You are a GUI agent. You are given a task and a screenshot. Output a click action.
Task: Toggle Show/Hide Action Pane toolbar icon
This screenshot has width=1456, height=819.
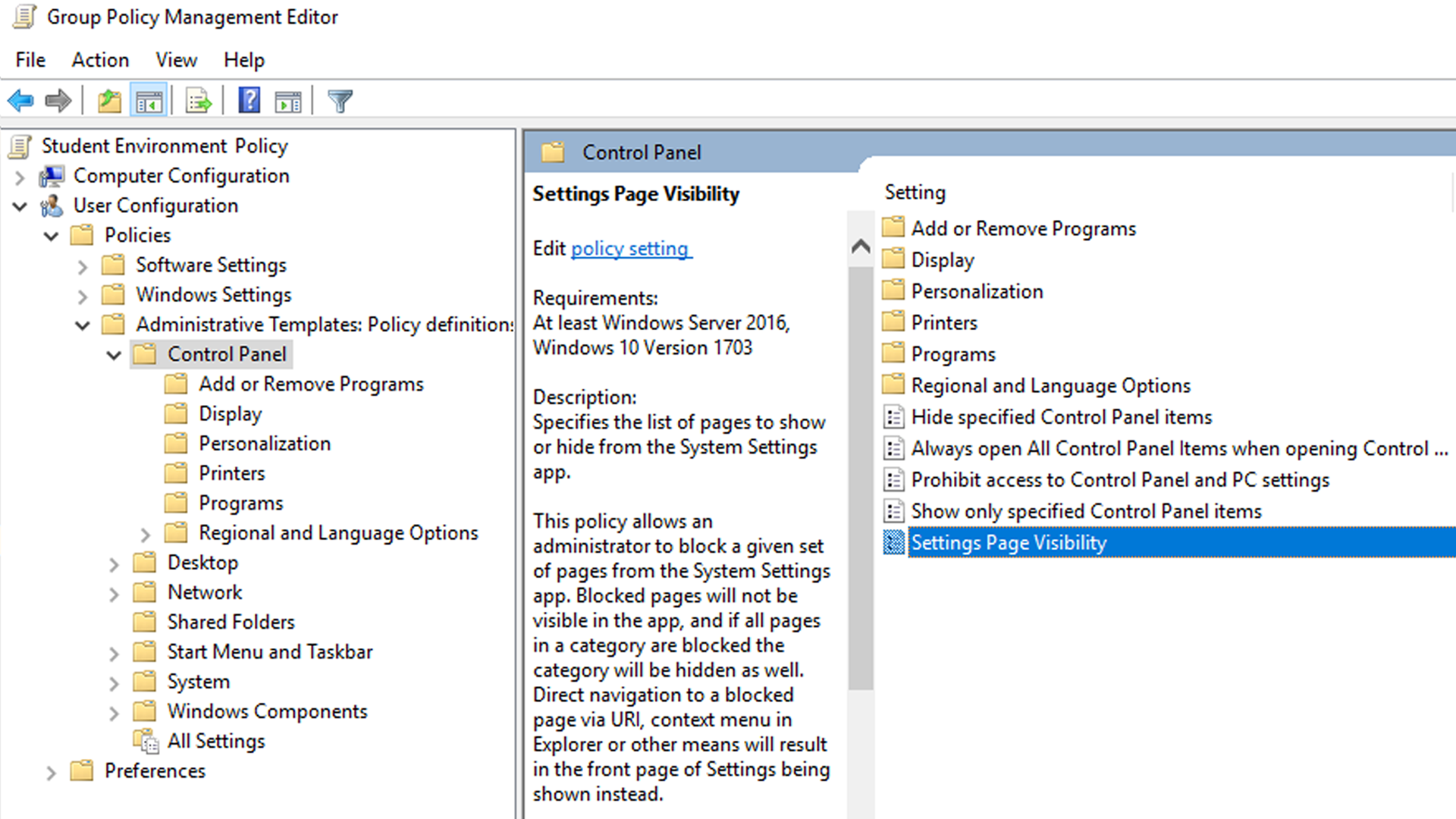point(288,100)
